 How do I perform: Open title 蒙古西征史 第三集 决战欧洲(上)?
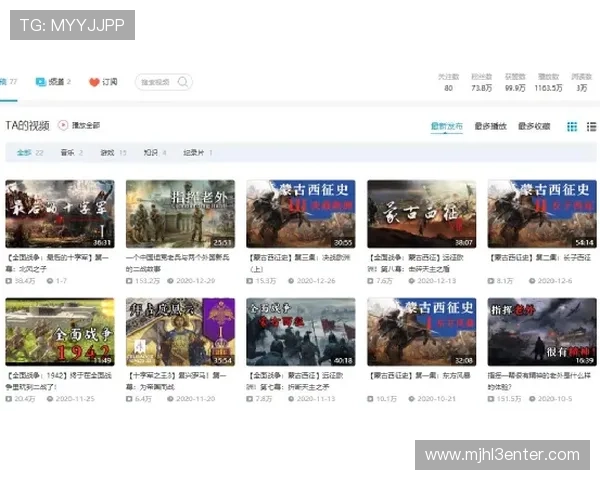point(299,263)
